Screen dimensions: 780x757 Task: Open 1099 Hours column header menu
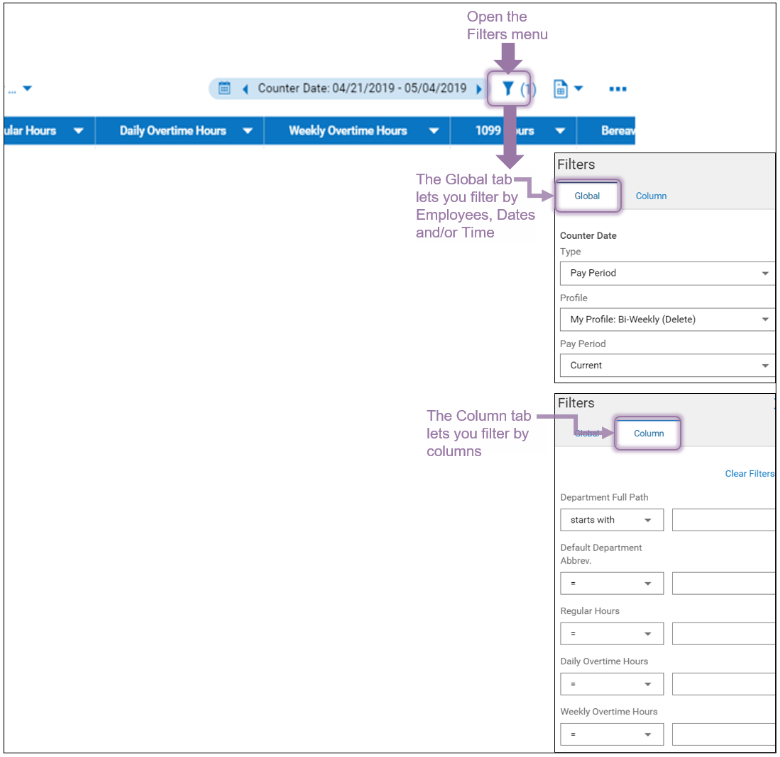[x=560, y=131]
